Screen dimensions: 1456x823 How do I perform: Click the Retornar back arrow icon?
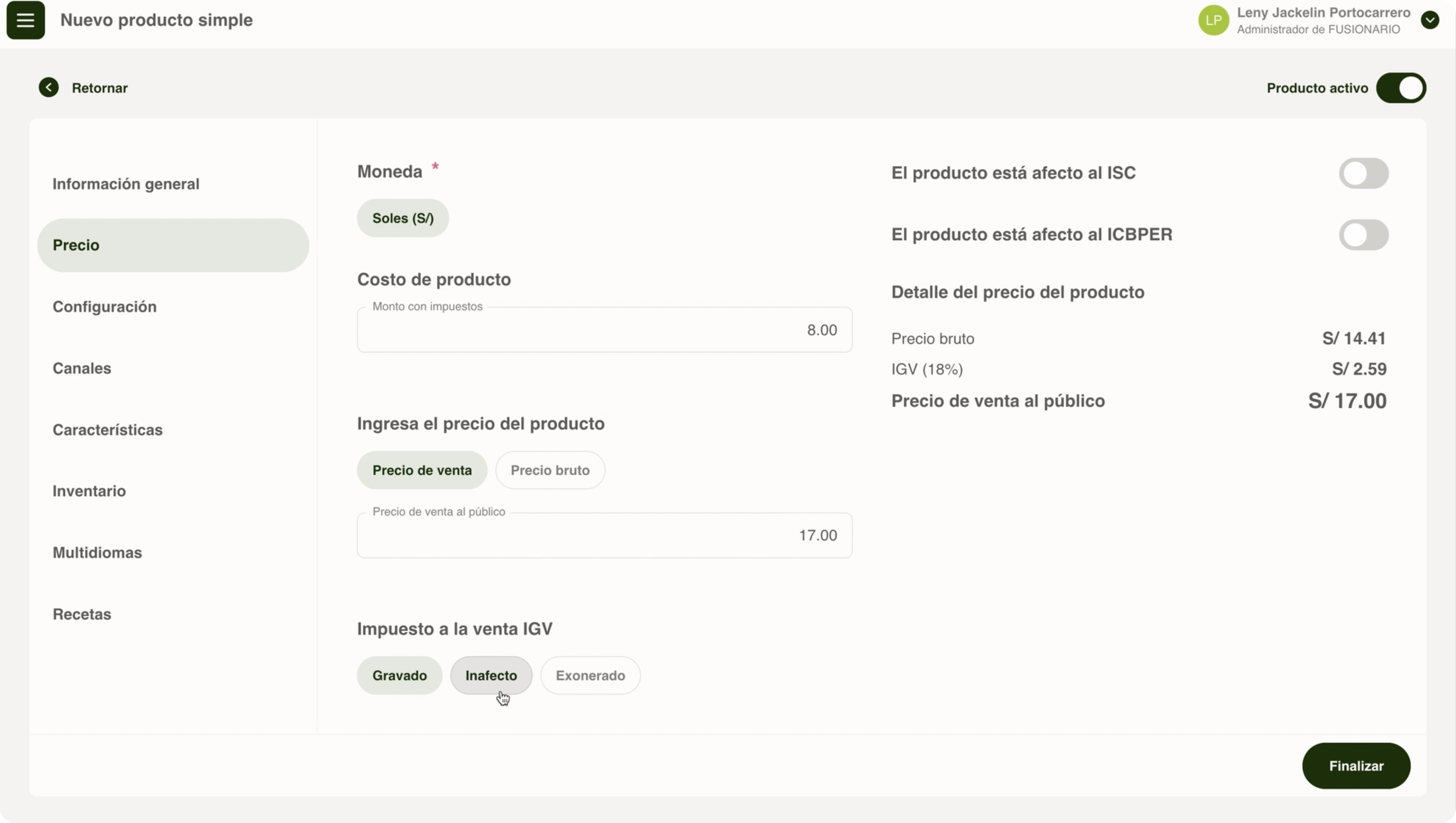click(x=49, y=88)
